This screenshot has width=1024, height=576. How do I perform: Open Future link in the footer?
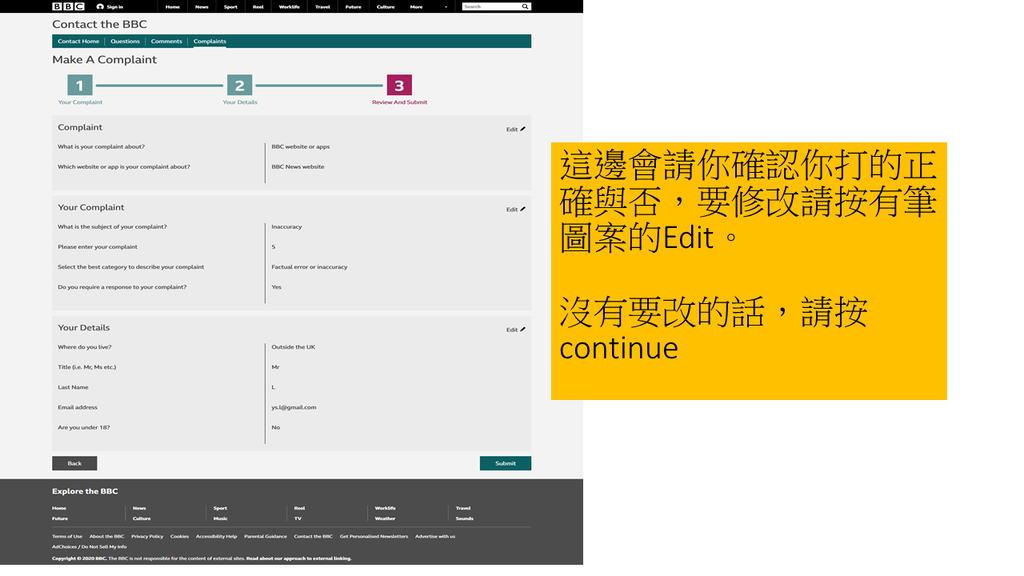[x=60, y=519]
